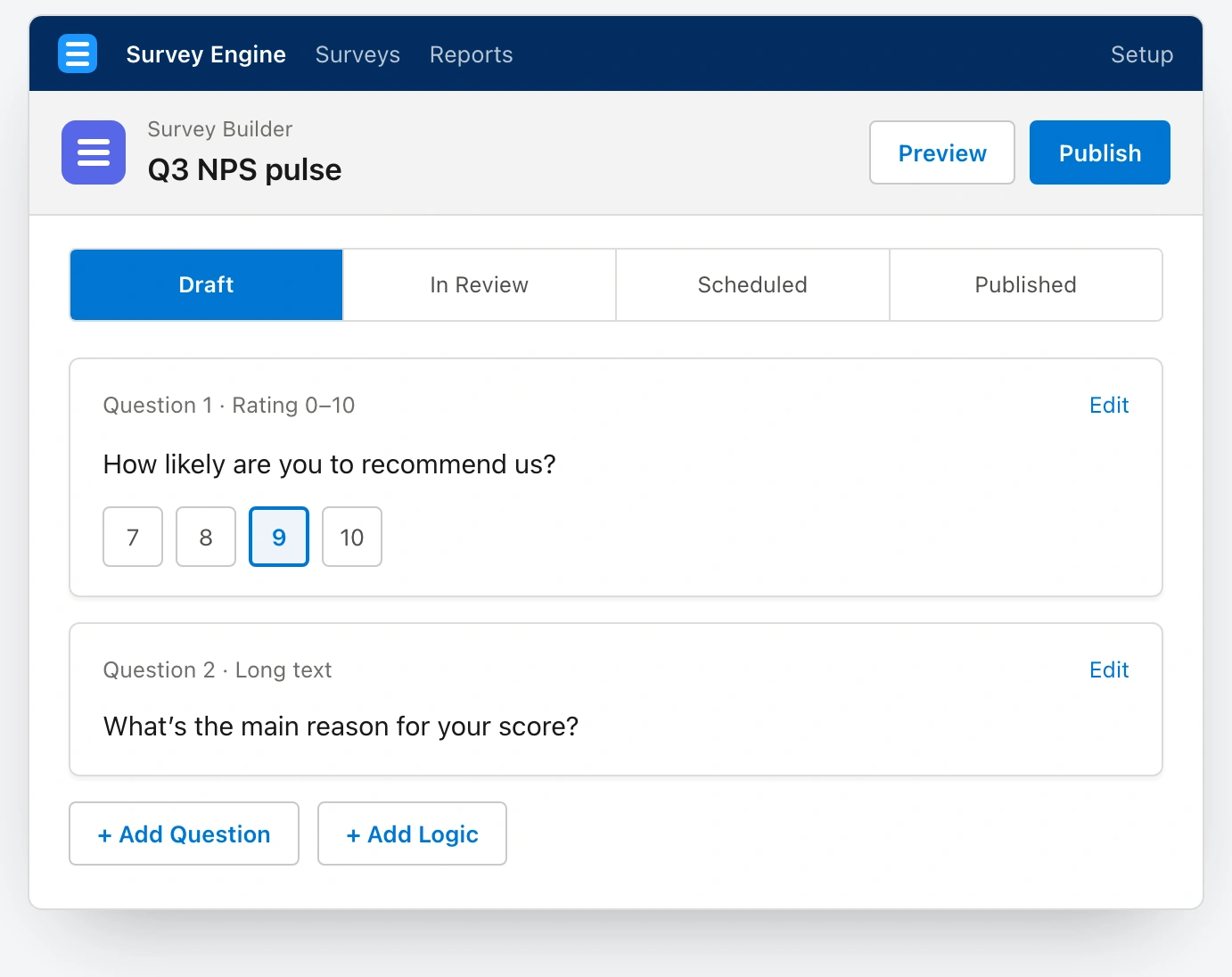Open the Surveys nav item

357,54
